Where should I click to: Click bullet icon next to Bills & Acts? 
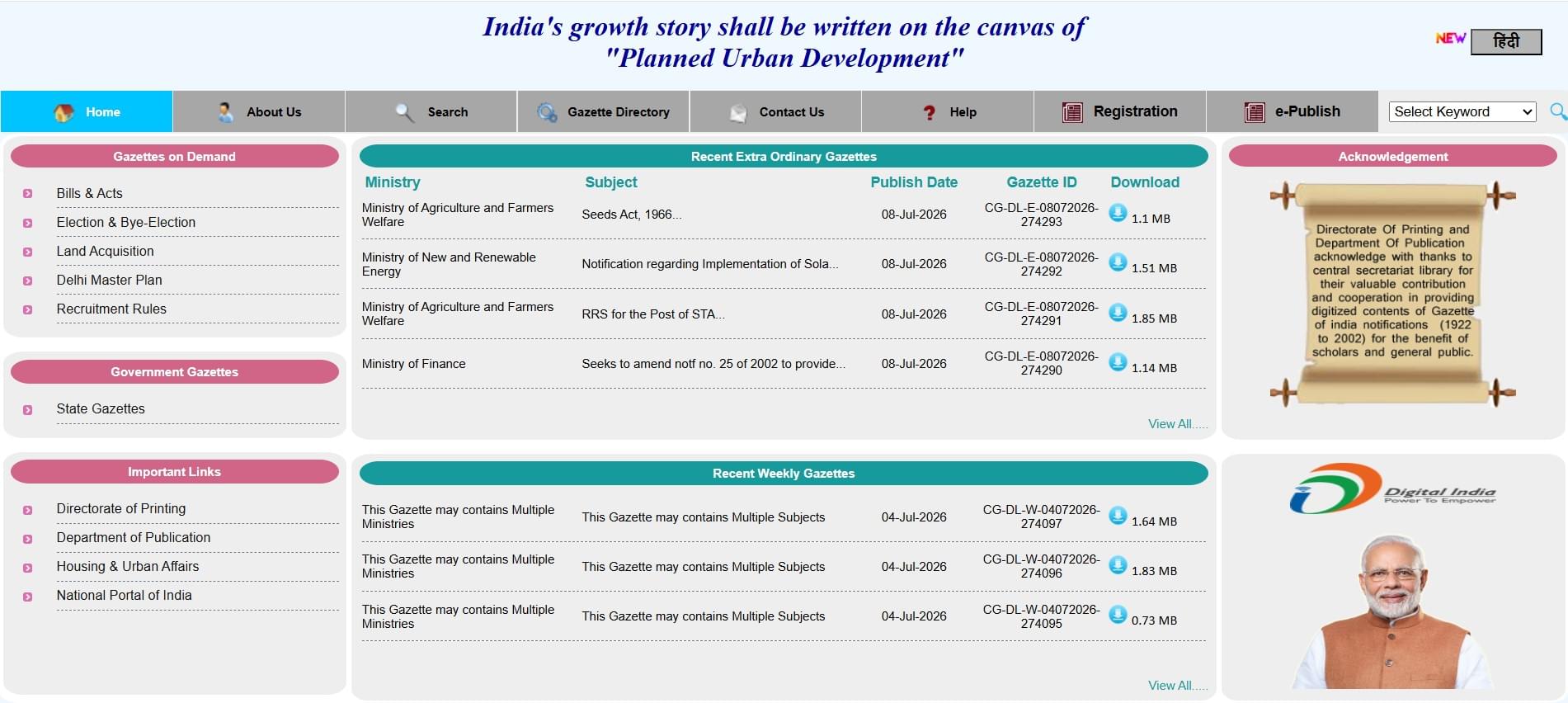[x=27, y=194]
